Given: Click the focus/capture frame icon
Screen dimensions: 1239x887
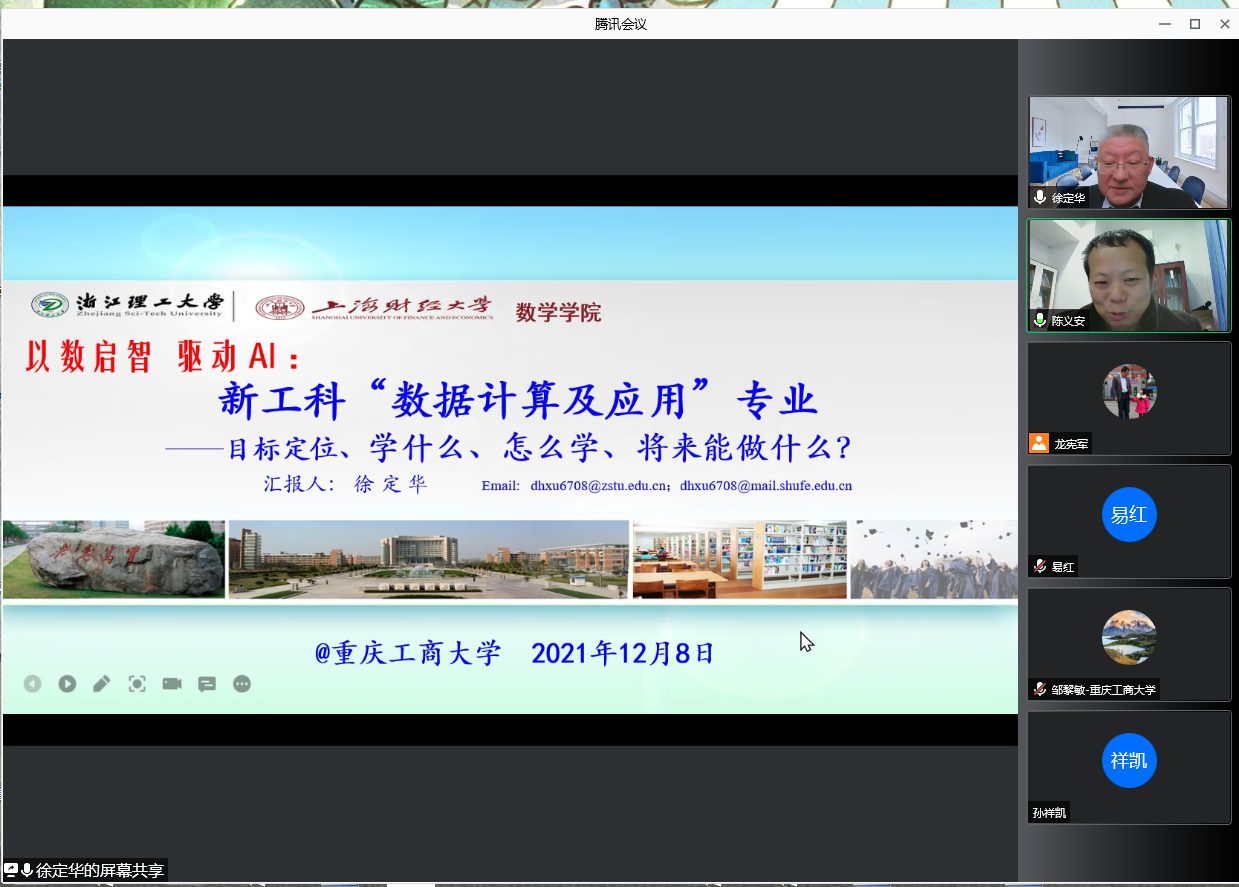Looking at the screenshot, I should point(137,684).
